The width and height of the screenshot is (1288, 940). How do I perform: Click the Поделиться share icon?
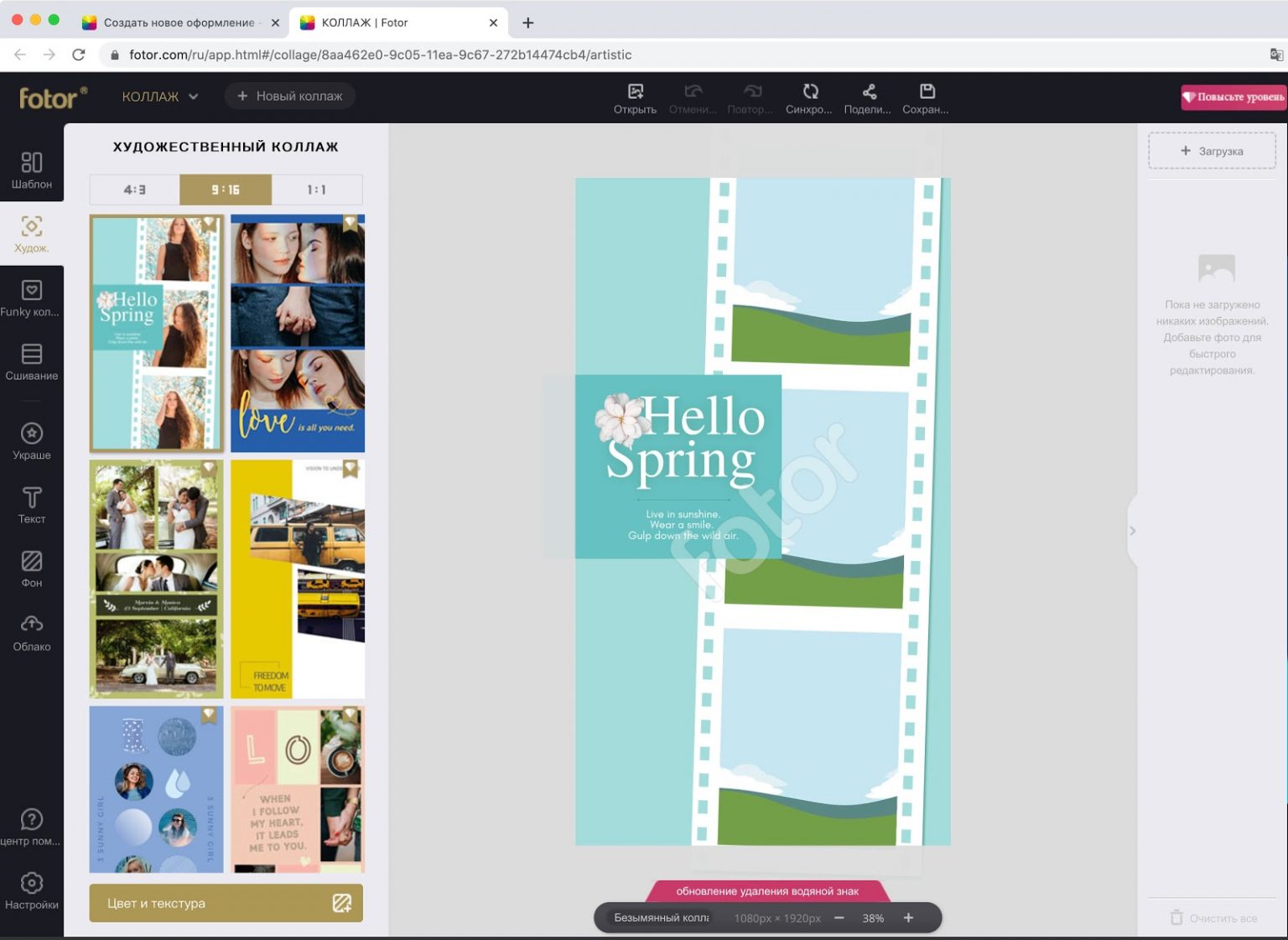pos(868,97)
